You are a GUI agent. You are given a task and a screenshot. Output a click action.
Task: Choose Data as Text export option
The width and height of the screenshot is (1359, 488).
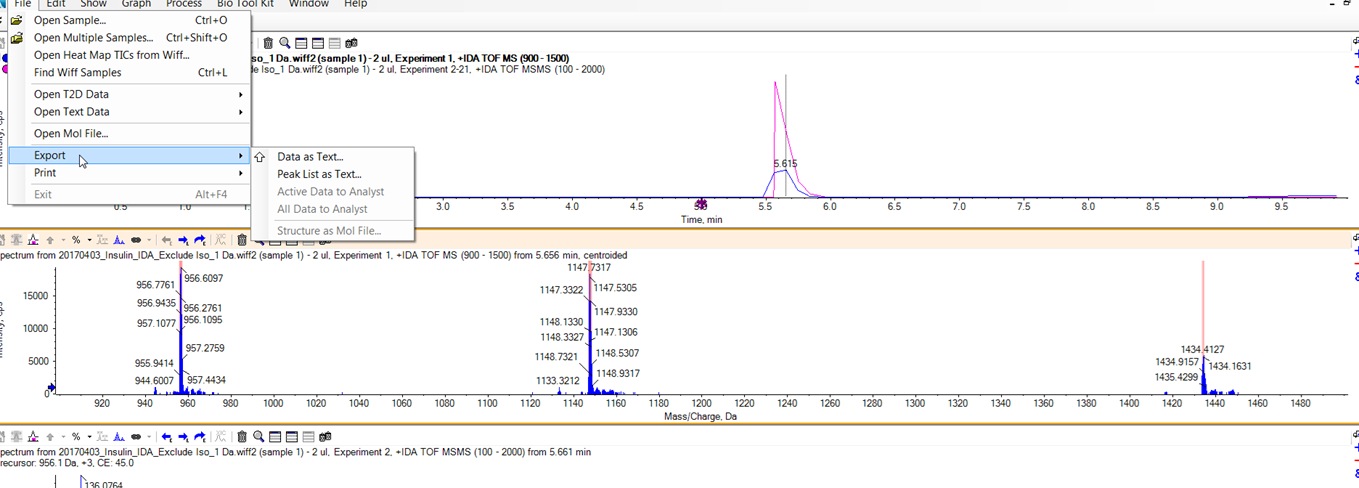click(x=310, y=157)
